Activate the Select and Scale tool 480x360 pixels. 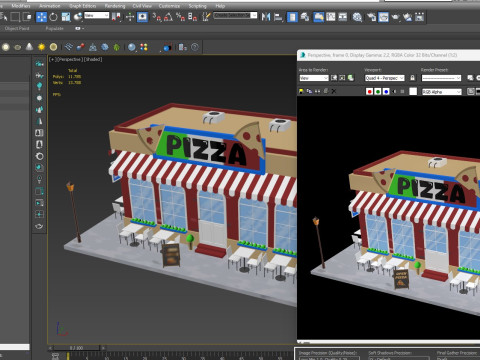coord(66,17)
